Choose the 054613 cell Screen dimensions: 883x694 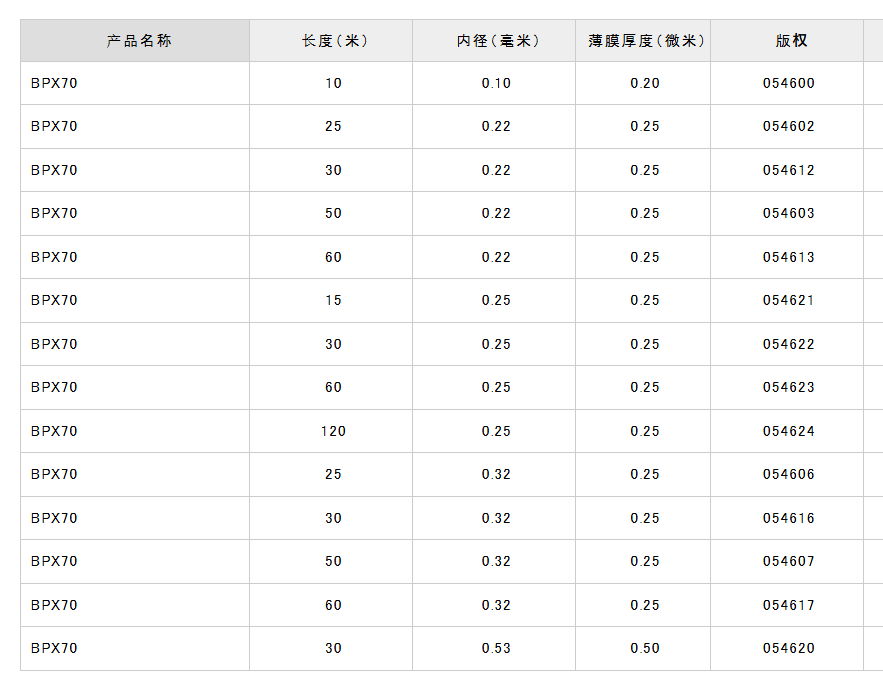[789, 257]
